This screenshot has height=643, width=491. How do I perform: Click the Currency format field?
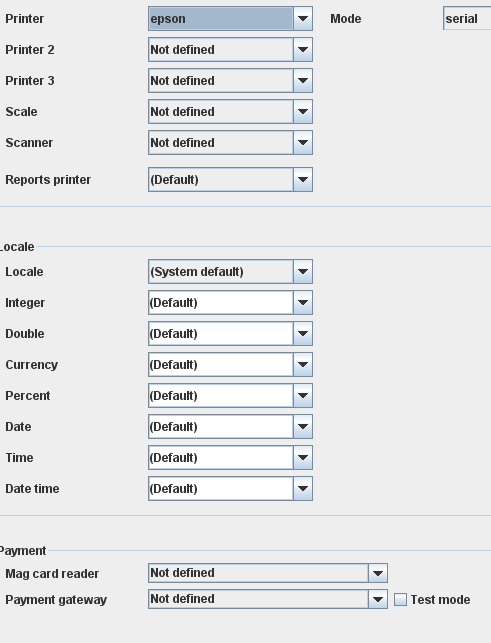point(221,365)
